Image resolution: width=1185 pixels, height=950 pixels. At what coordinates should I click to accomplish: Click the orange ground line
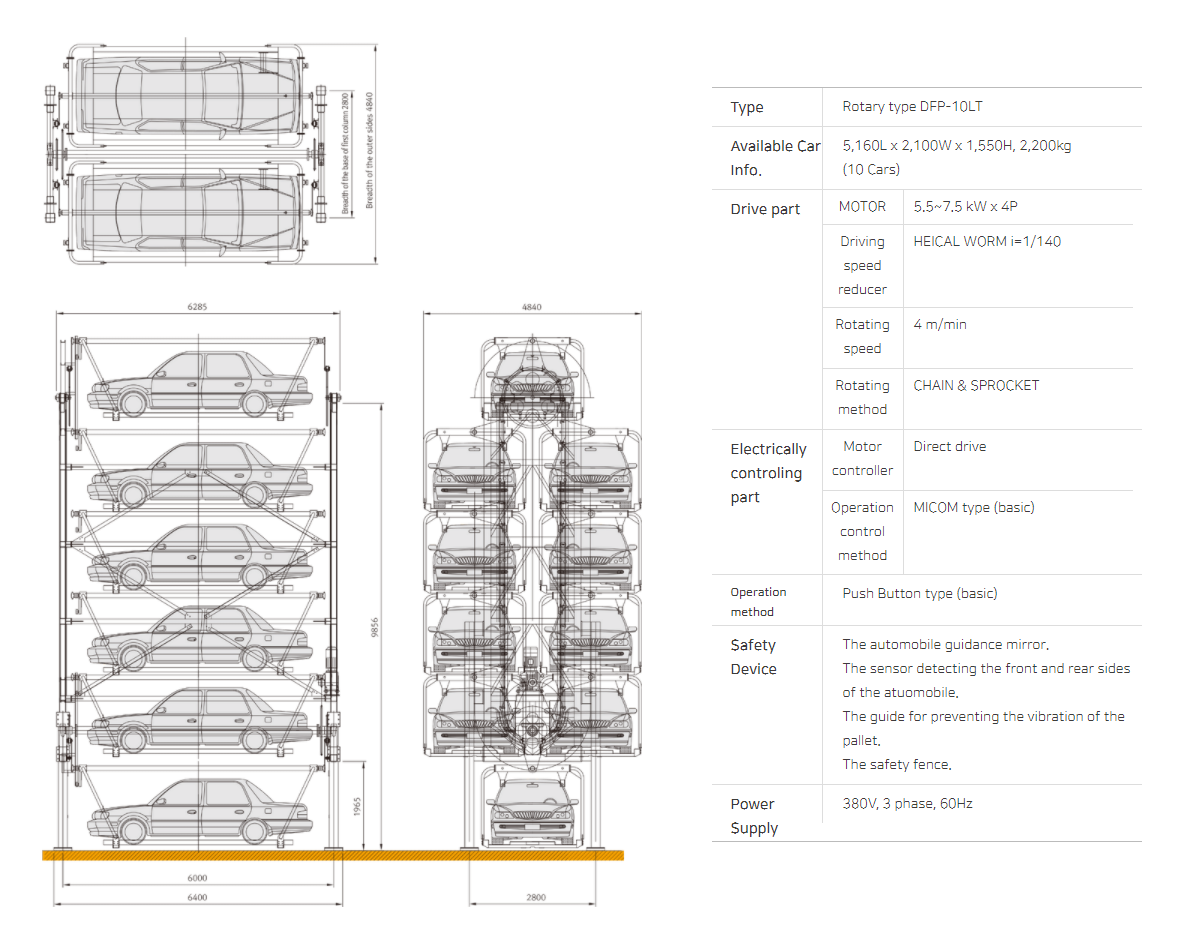332,855
